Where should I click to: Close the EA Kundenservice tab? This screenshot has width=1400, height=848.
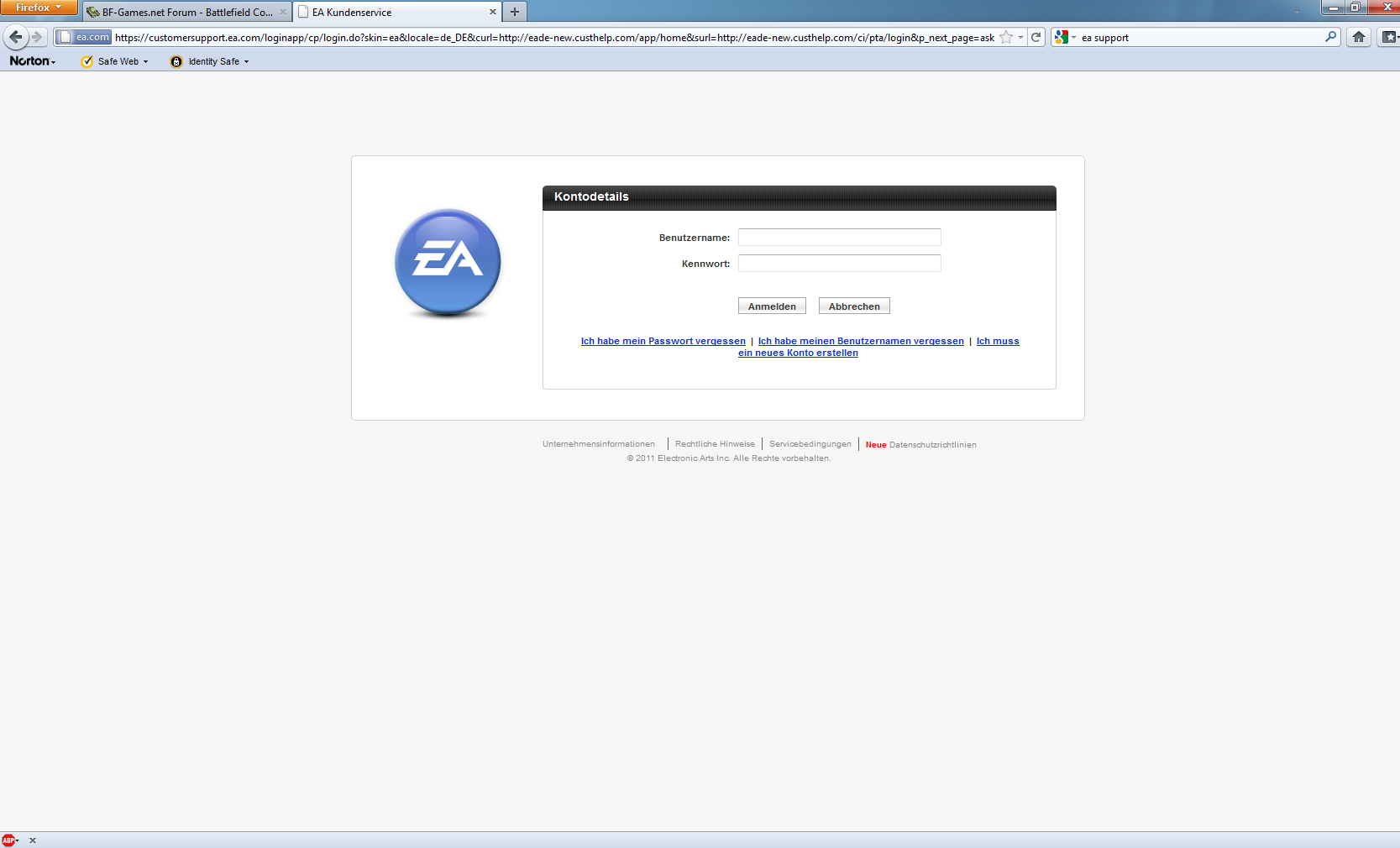coord(493,12)
